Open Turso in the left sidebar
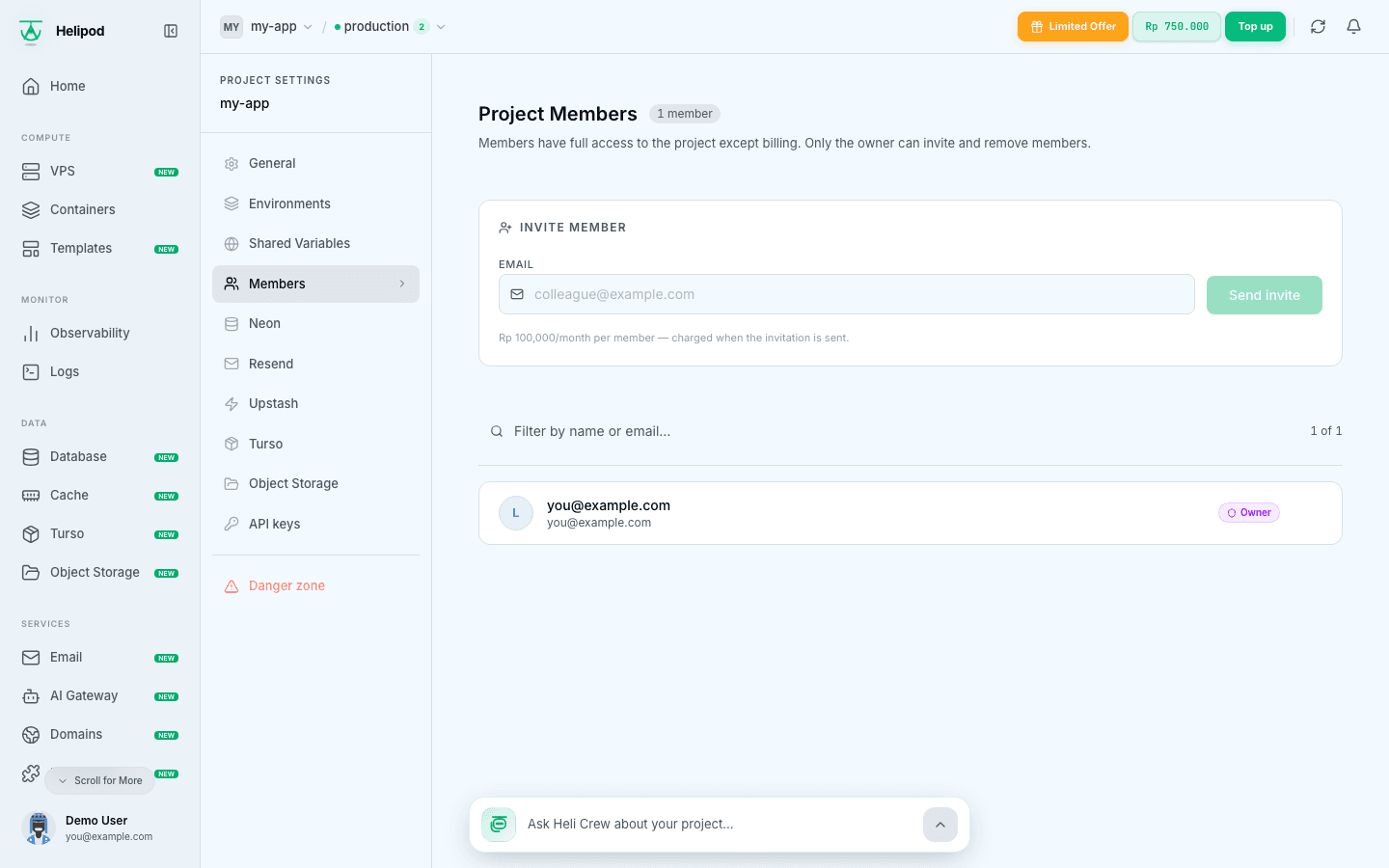 [x=99, y=533]
